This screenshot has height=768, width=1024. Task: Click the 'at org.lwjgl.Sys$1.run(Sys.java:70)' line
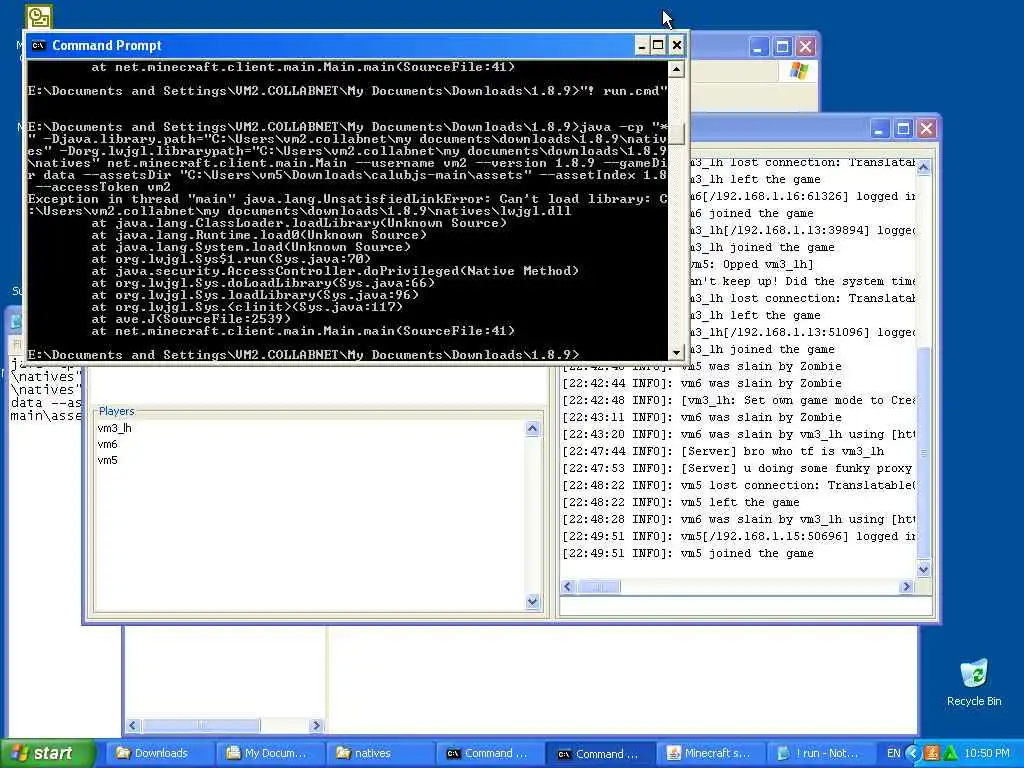coord(231,259)
